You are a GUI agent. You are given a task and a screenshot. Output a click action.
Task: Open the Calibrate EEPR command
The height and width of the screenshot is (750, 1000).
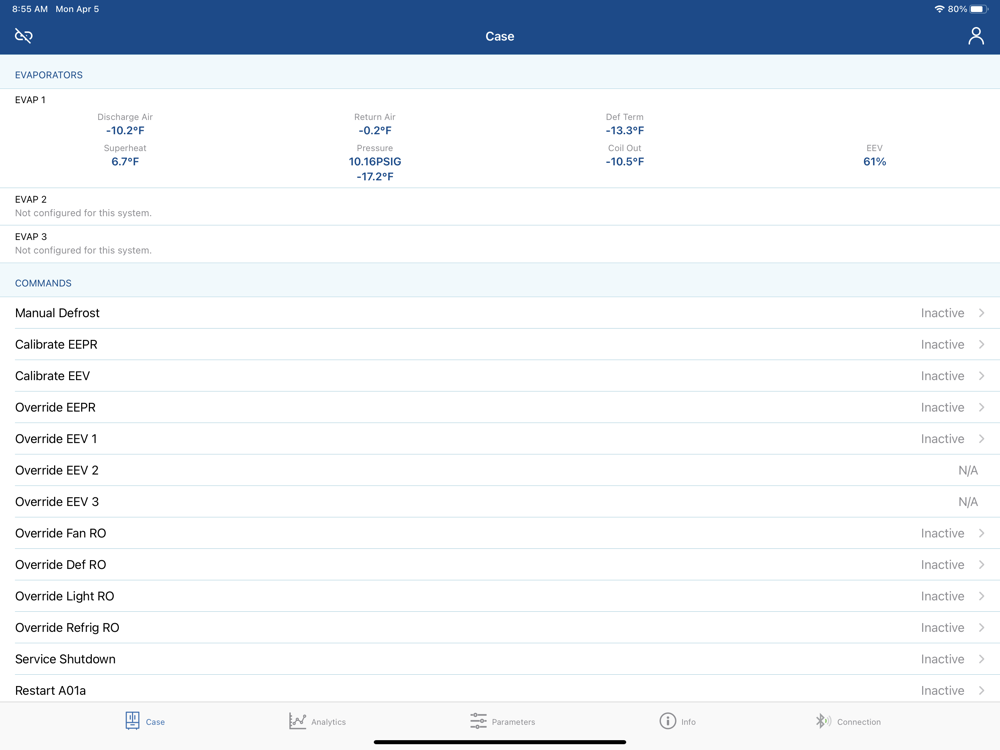click(x=500, y=344)
